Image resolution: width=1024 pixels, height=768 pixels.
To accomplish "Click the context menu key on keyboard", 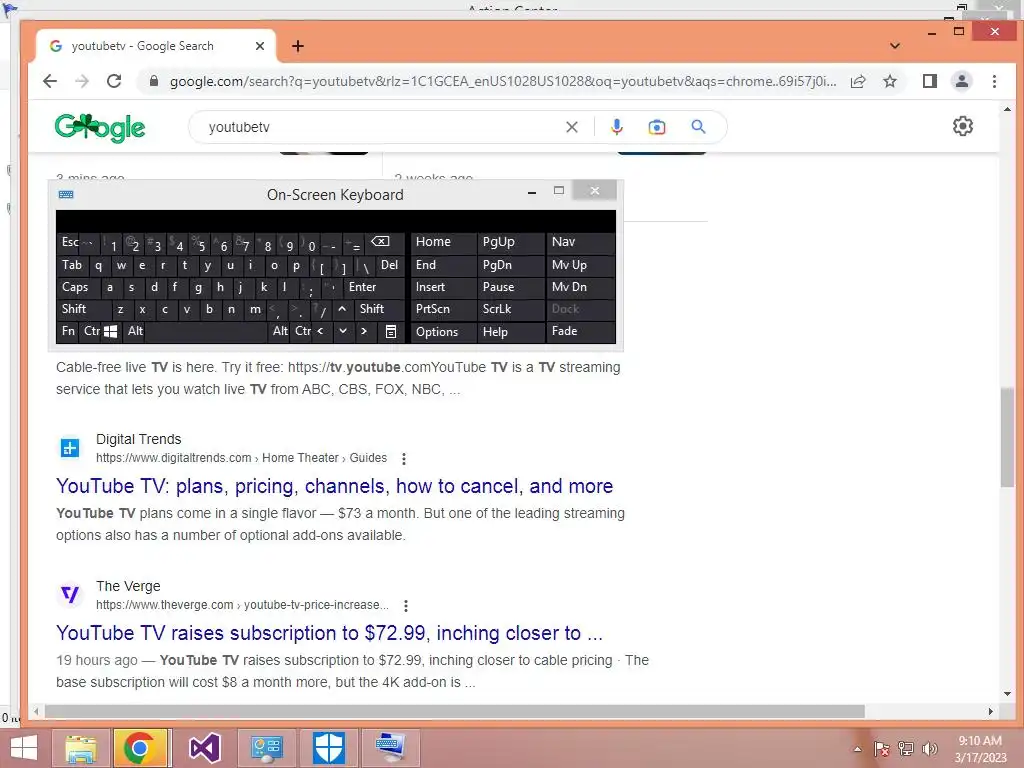I will tap(391, 332).
